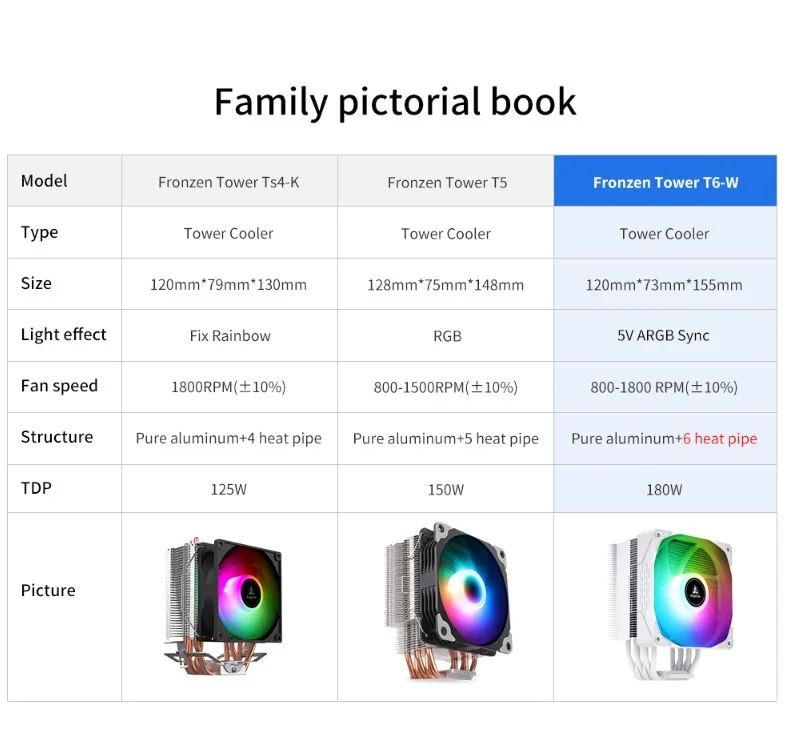
Task: Click the "128mm*75mm*148mm" size cell
Action: tap(446, 285)
